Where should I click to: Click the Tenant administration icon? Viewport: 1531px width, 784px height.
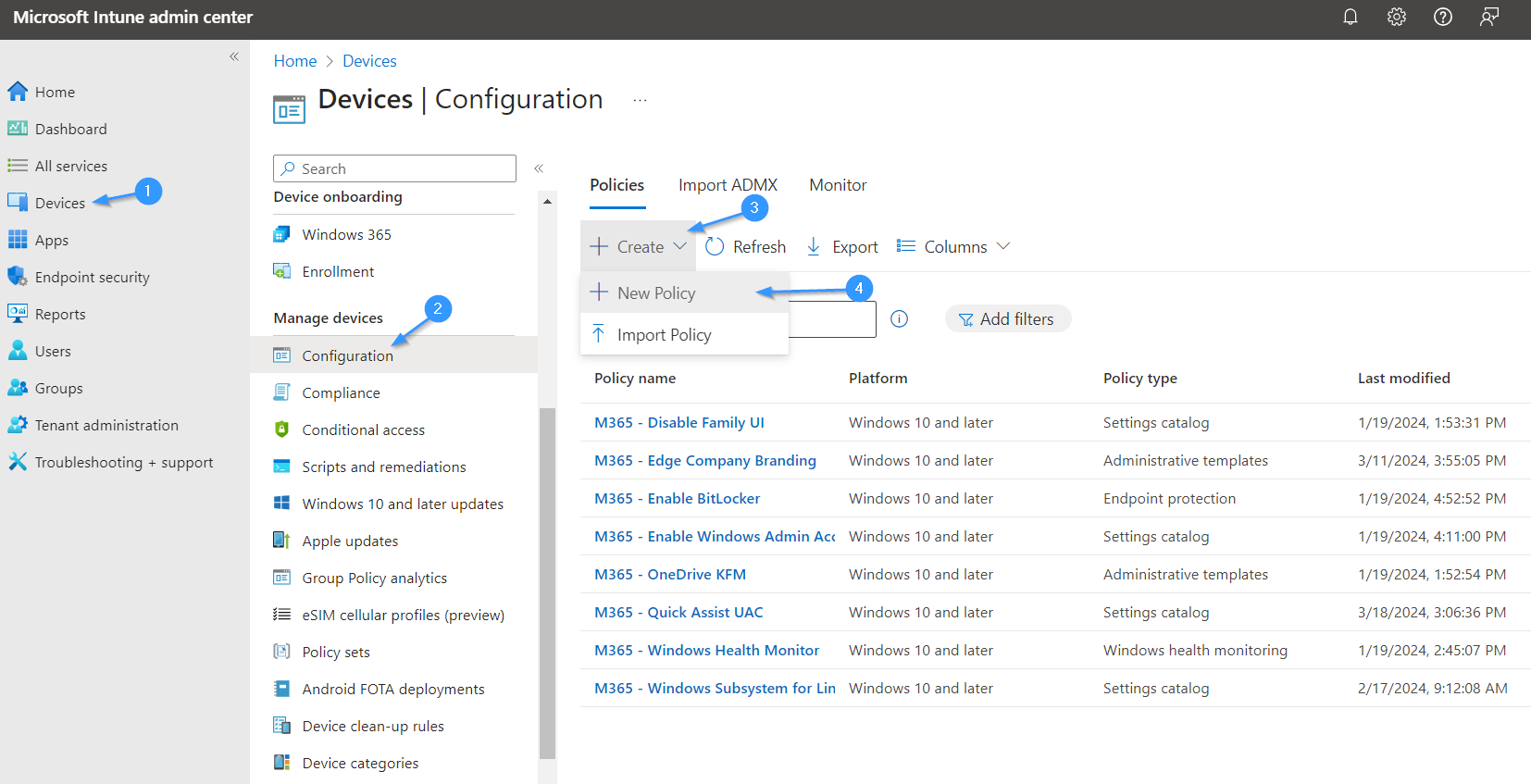(x=18, y=425)
